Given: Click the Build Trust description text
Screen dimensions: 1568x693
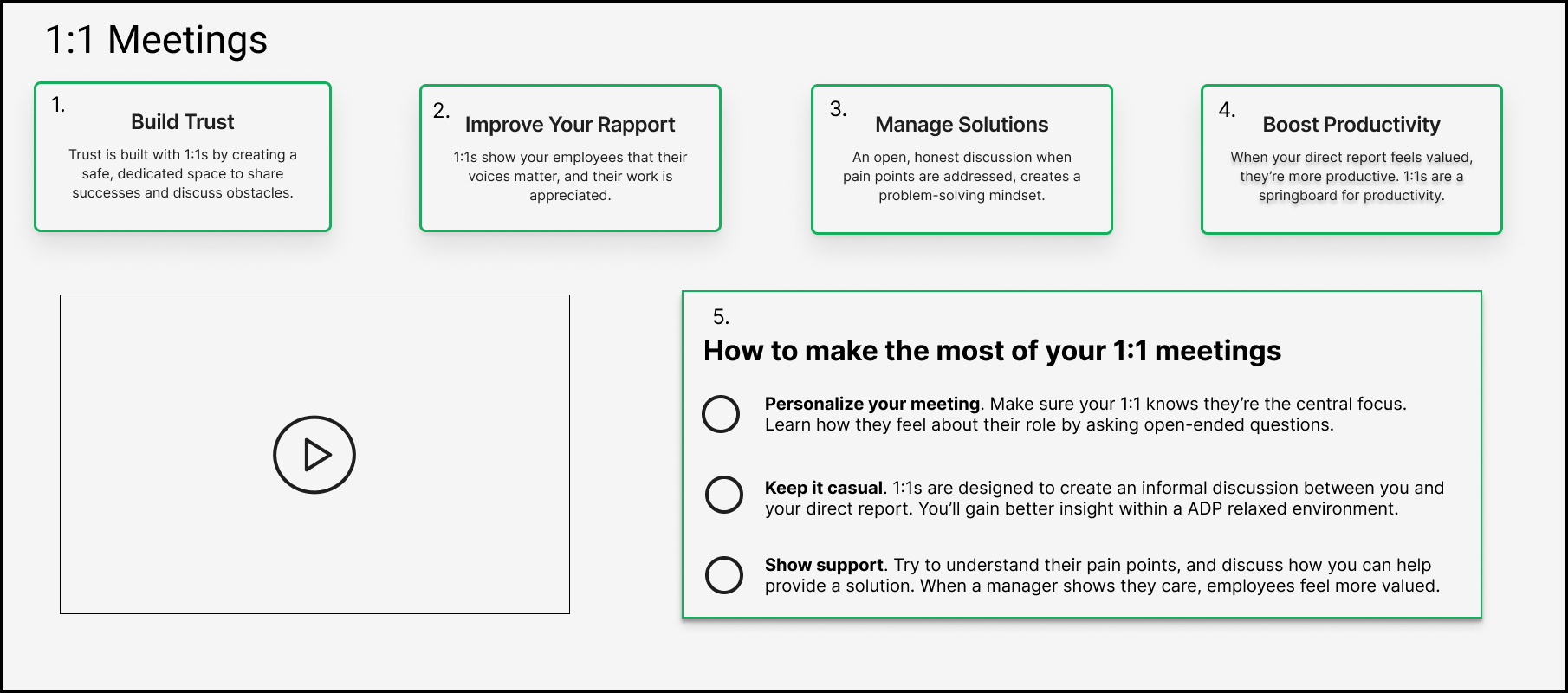Looking at the screenshot, I should tap(183, 173).
